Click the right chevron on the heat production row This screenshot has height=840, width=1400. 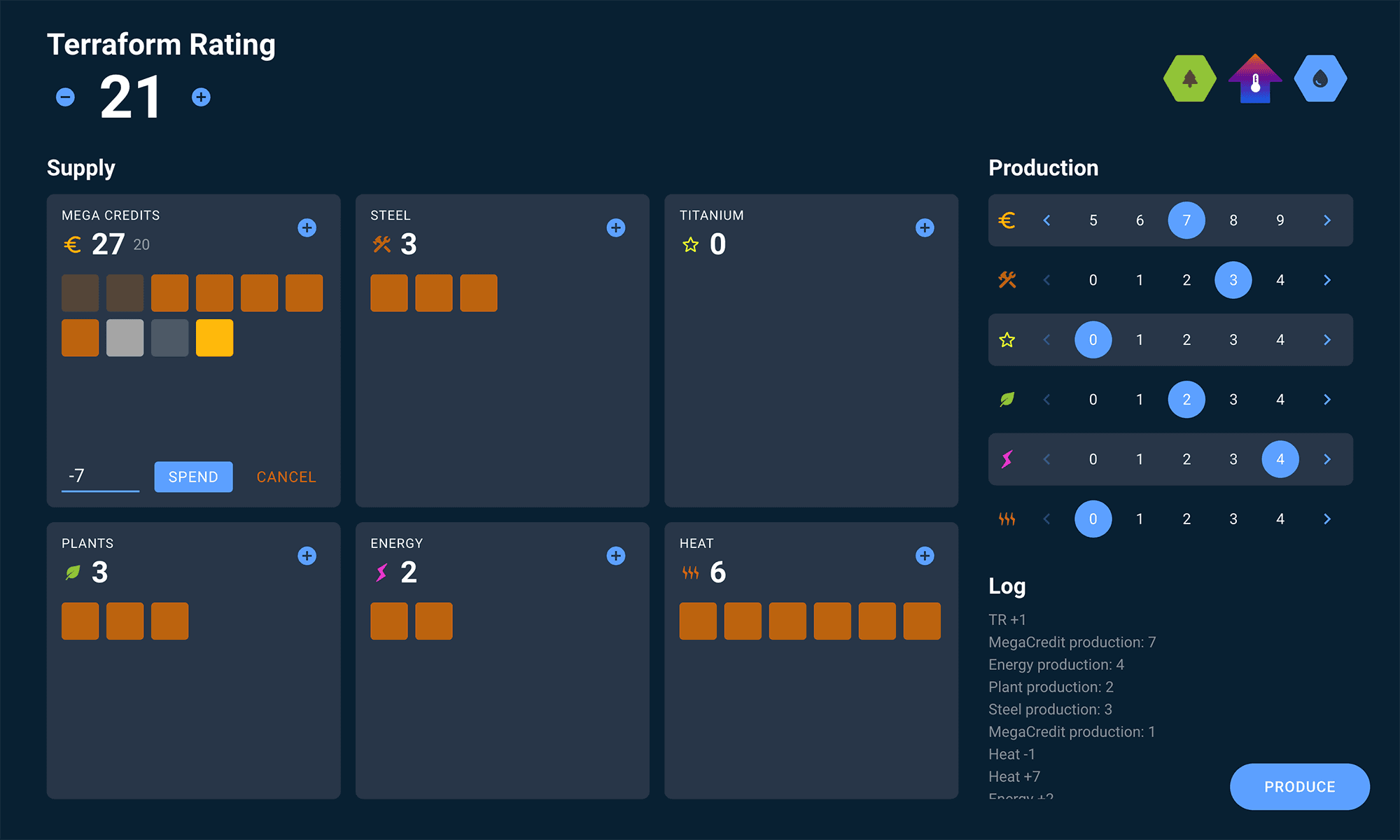[1326, 519]
